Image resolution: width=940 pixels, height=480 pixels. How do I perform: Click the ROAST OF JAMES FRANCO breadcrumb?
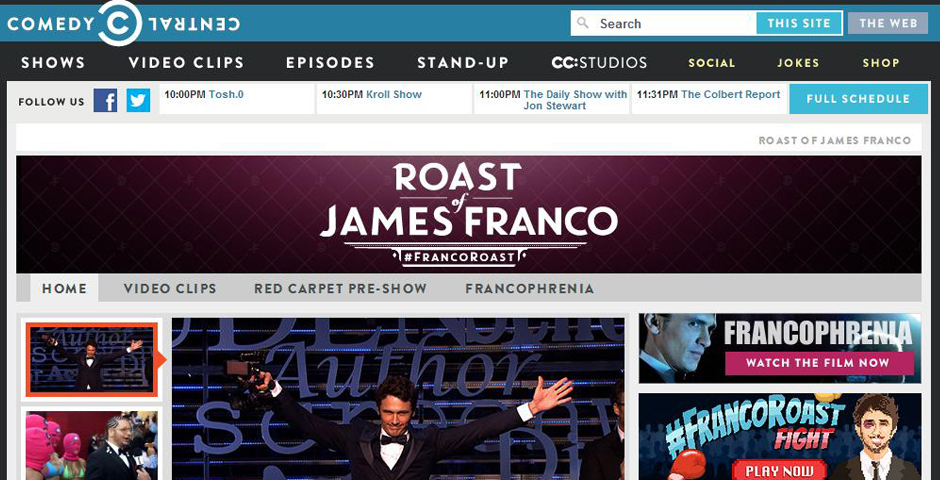834,140
